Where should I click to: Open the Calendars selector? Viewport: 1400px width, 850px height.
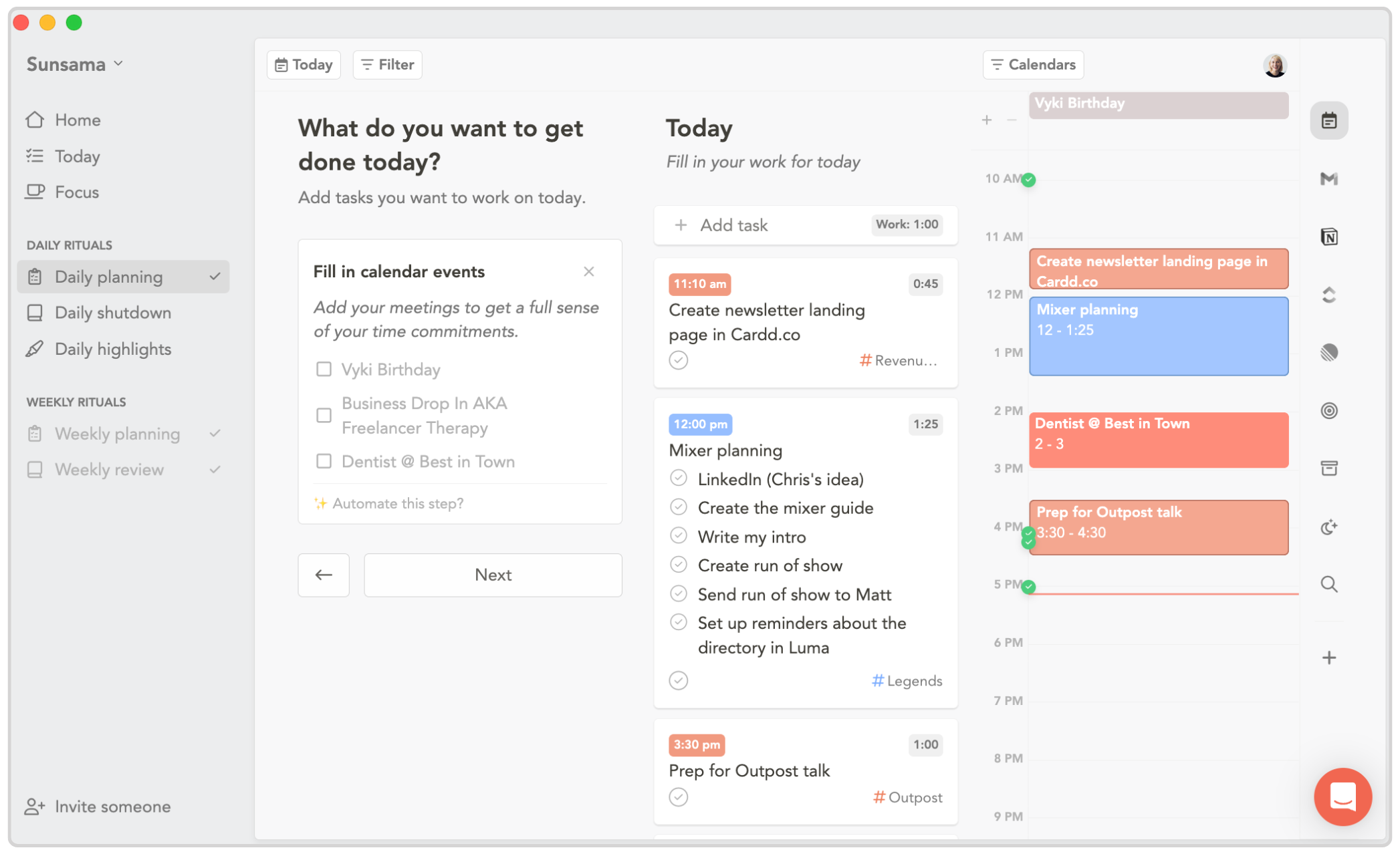click(1033, 64)
